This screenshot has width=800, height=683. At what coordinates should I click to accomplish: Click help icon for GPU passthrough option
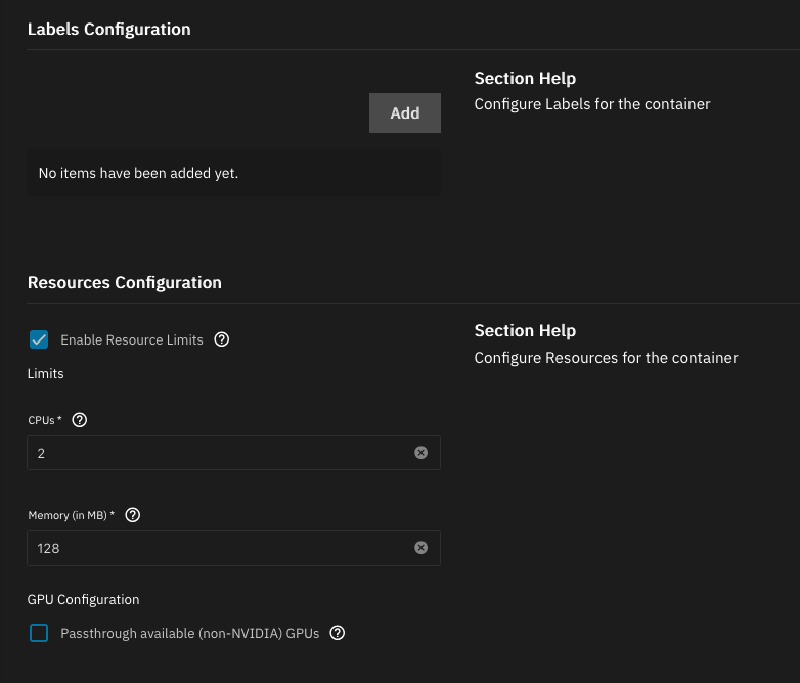coord(337,633)
